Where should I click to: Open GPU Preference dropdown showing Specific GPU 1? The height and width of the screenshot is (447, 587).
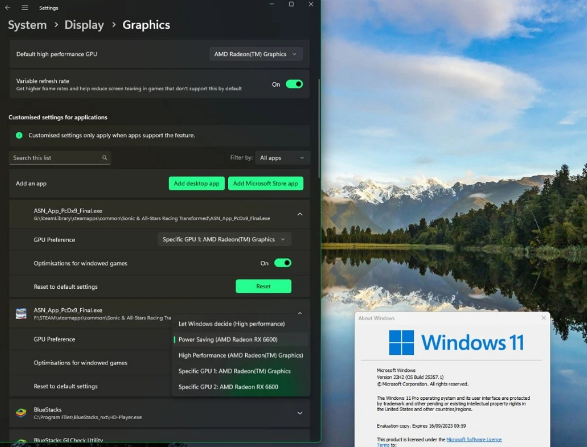pyautogui.click(x=225, y=240)
